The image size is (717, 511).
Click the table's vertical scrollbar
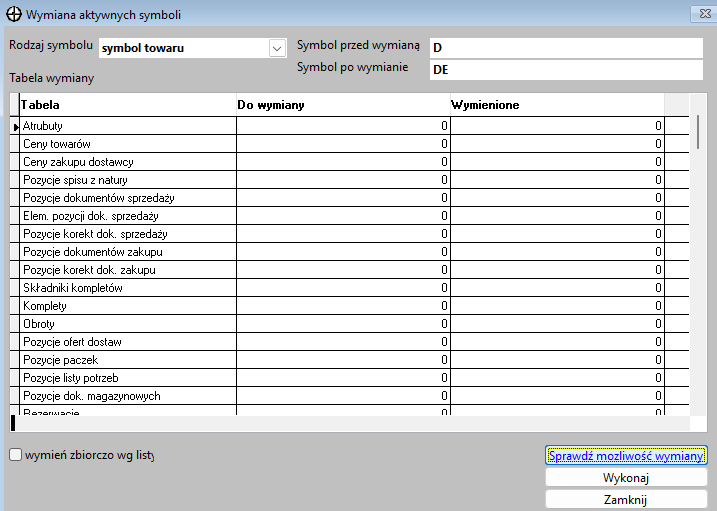tap(697, 250)
